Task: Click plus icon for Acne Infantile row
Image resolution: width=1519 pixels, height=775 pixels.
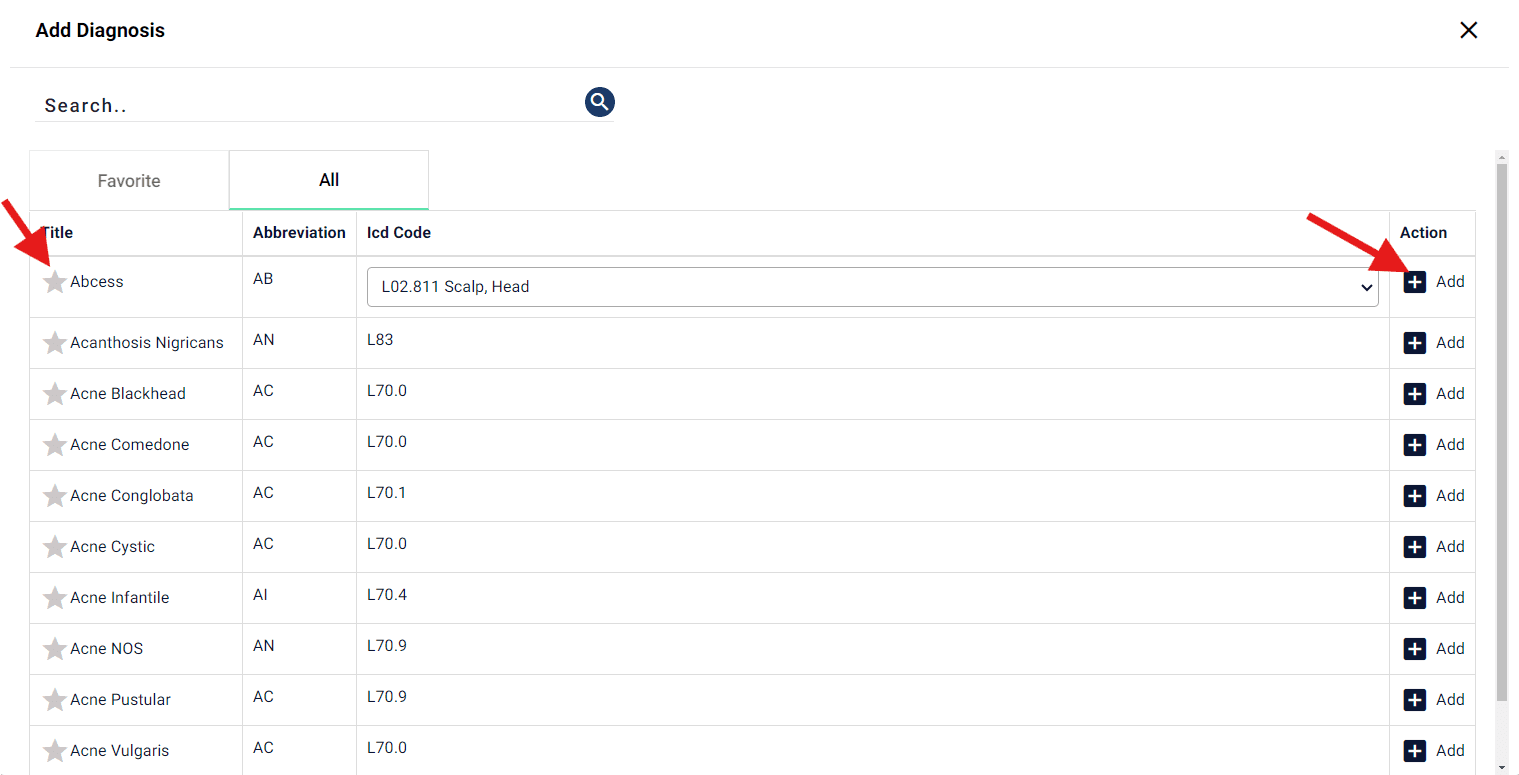Action: [1414, 598]
